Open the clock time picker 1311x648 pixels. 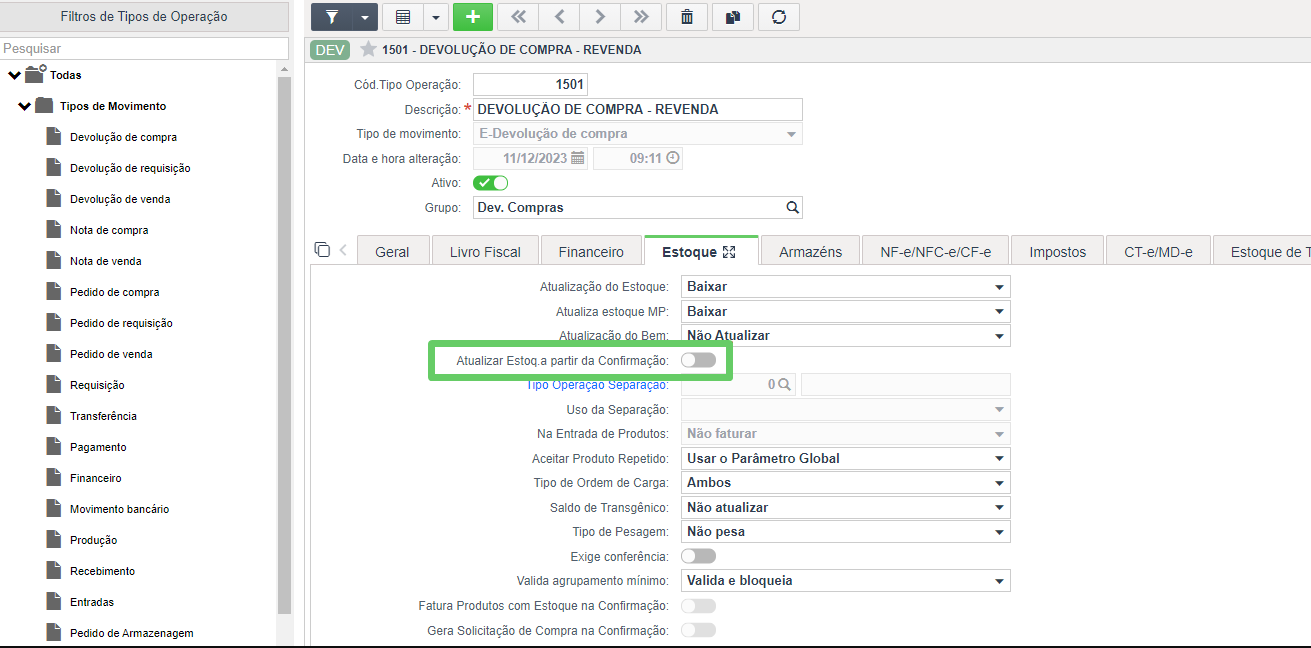pos(673,158)
